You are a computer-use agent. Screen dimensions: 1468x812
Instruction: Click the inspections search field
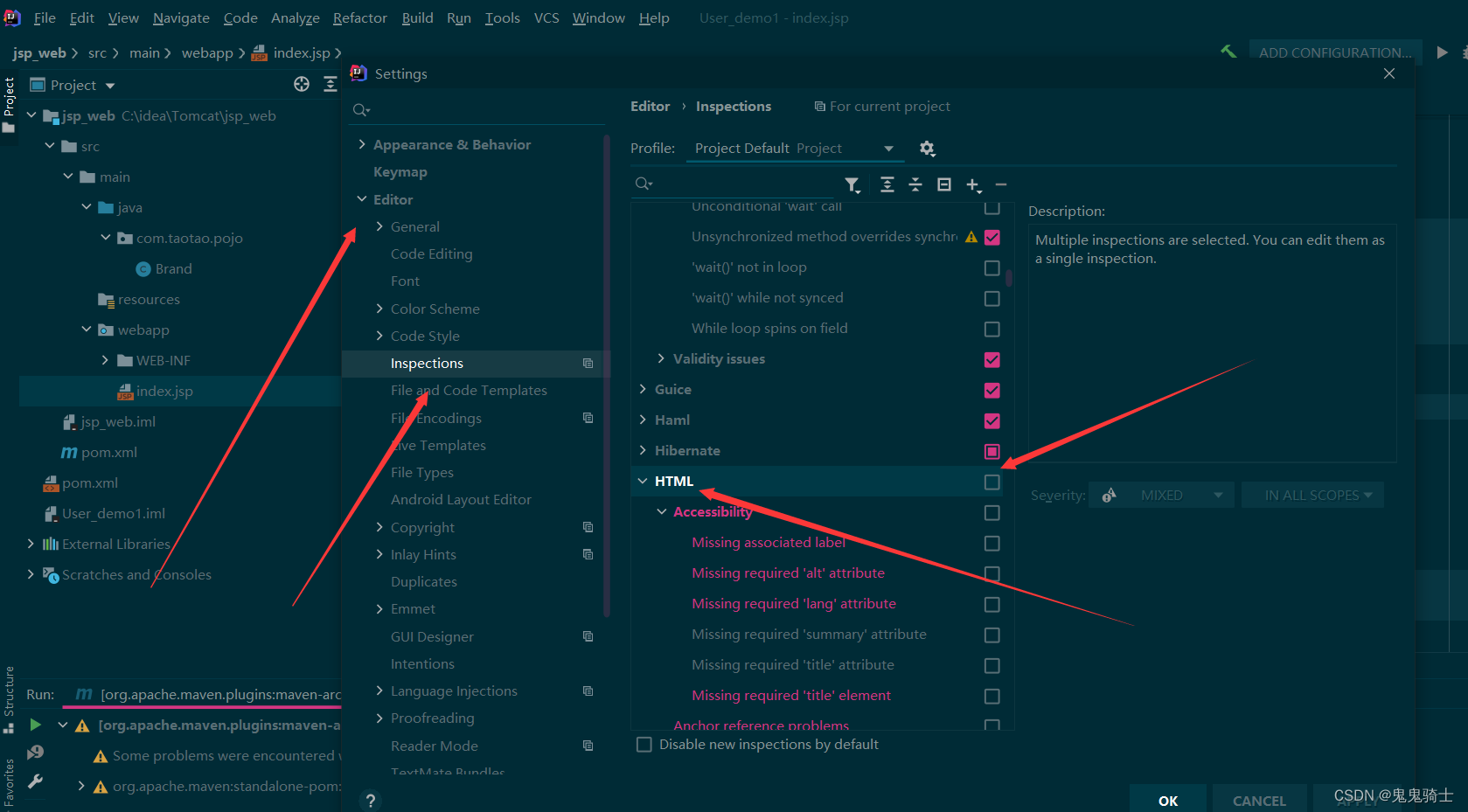pos(734,184)
